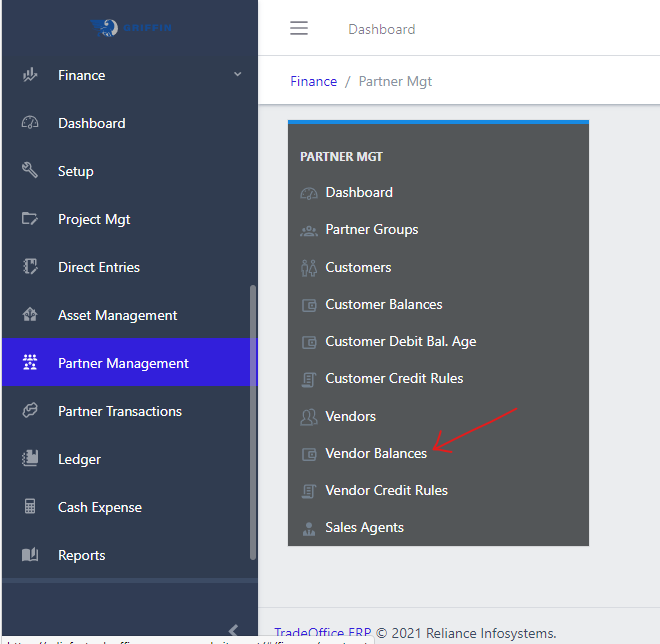Viewport: 660px width, 644px height.
Task: Open Cash Expense in sidebar
Action: pyautogui.click(x=100, y=507)
